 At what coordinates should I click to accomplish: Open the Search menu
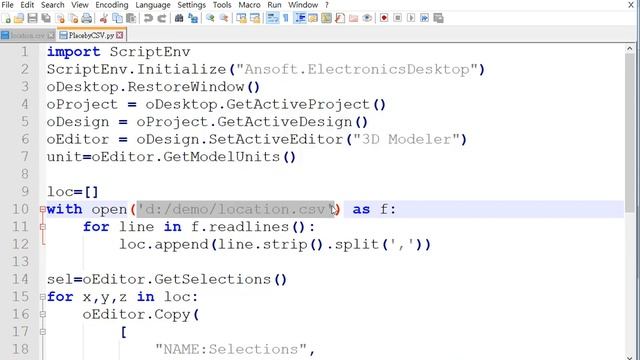53,5
